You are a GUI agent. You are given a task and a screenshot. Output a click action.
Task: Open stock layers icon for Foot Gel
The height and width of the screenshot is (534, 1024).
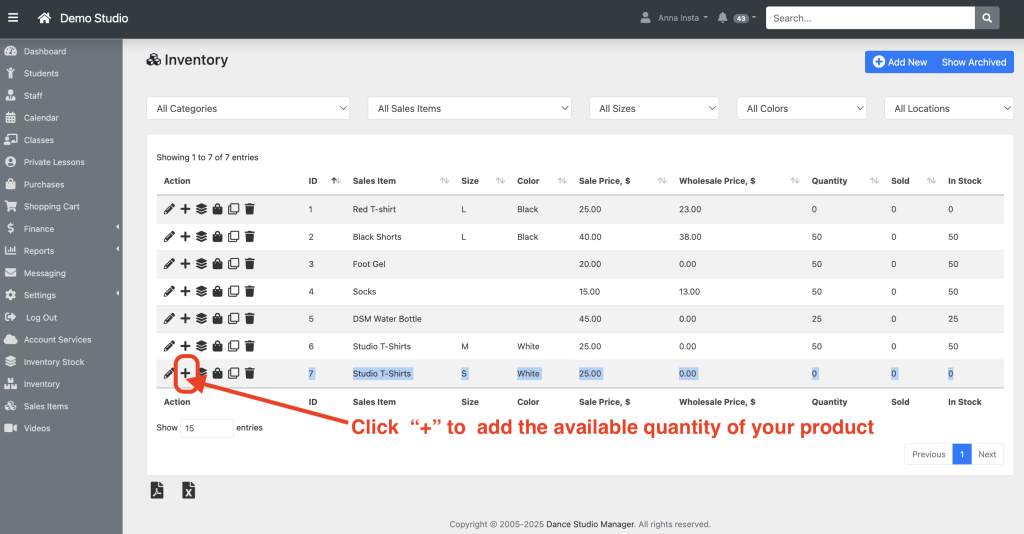201,264
